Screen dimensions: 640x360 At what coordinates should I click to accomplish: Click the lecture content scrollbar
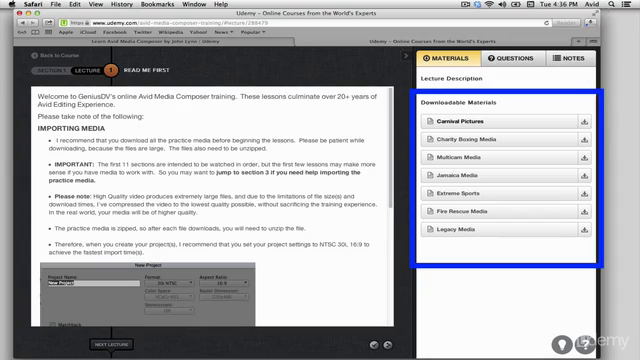(x=391, y=148)
